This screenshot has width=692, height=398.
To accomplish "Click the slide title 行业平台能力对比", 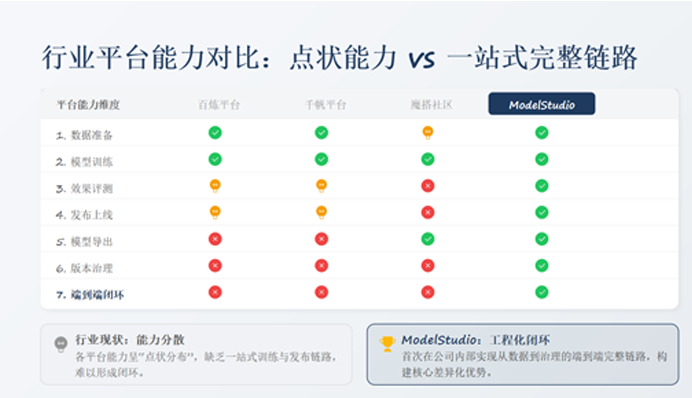I will click(x=150, y=58).
